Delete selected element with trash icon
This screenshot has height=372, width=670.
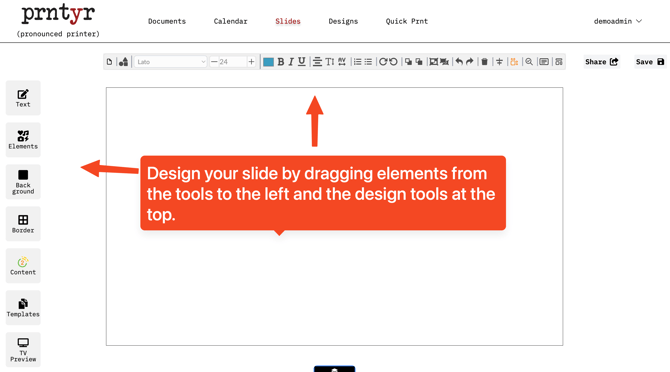[484, 62]
